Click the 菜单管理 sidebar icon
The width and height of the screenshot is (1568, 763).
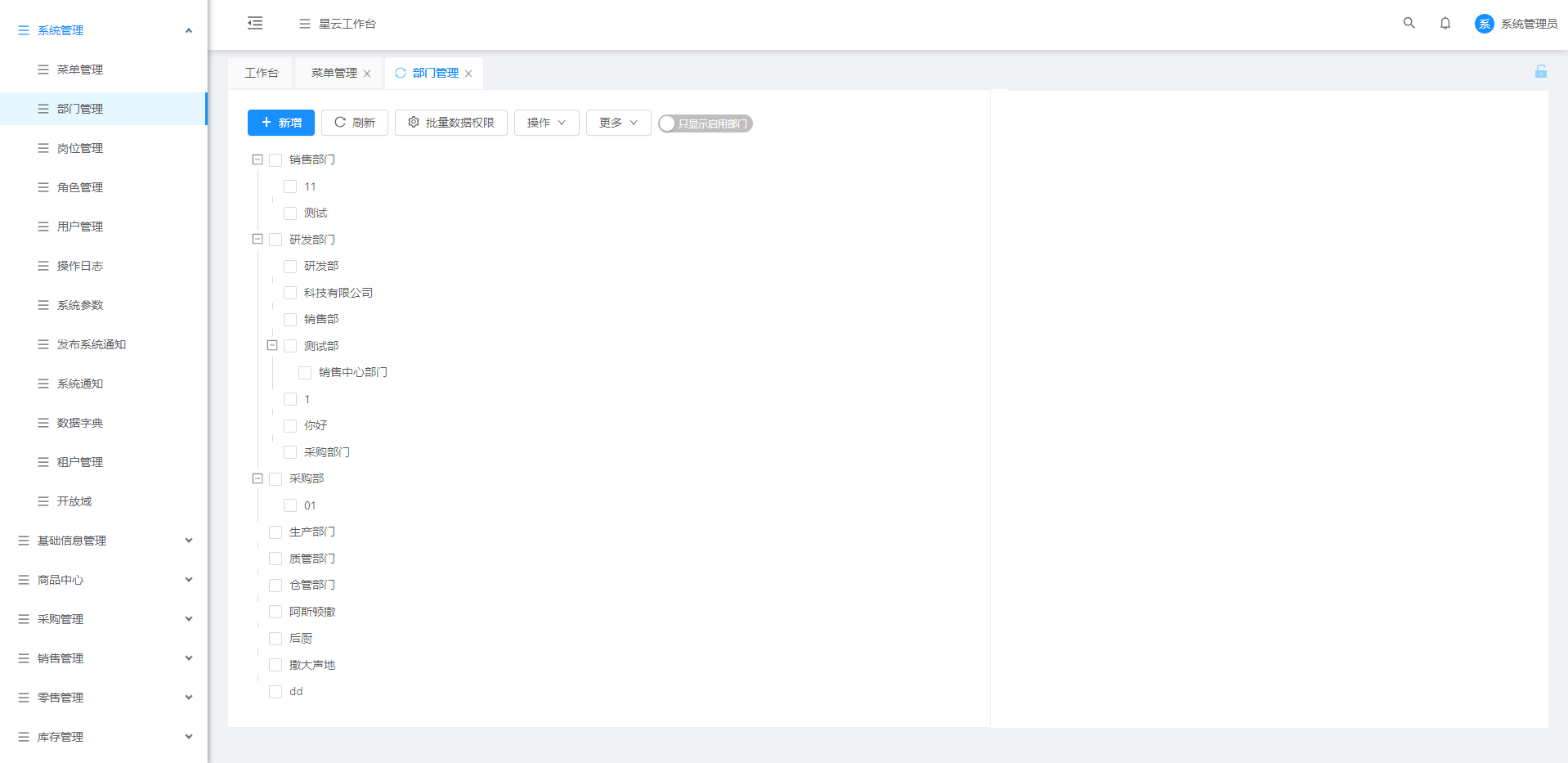[43, 70]
